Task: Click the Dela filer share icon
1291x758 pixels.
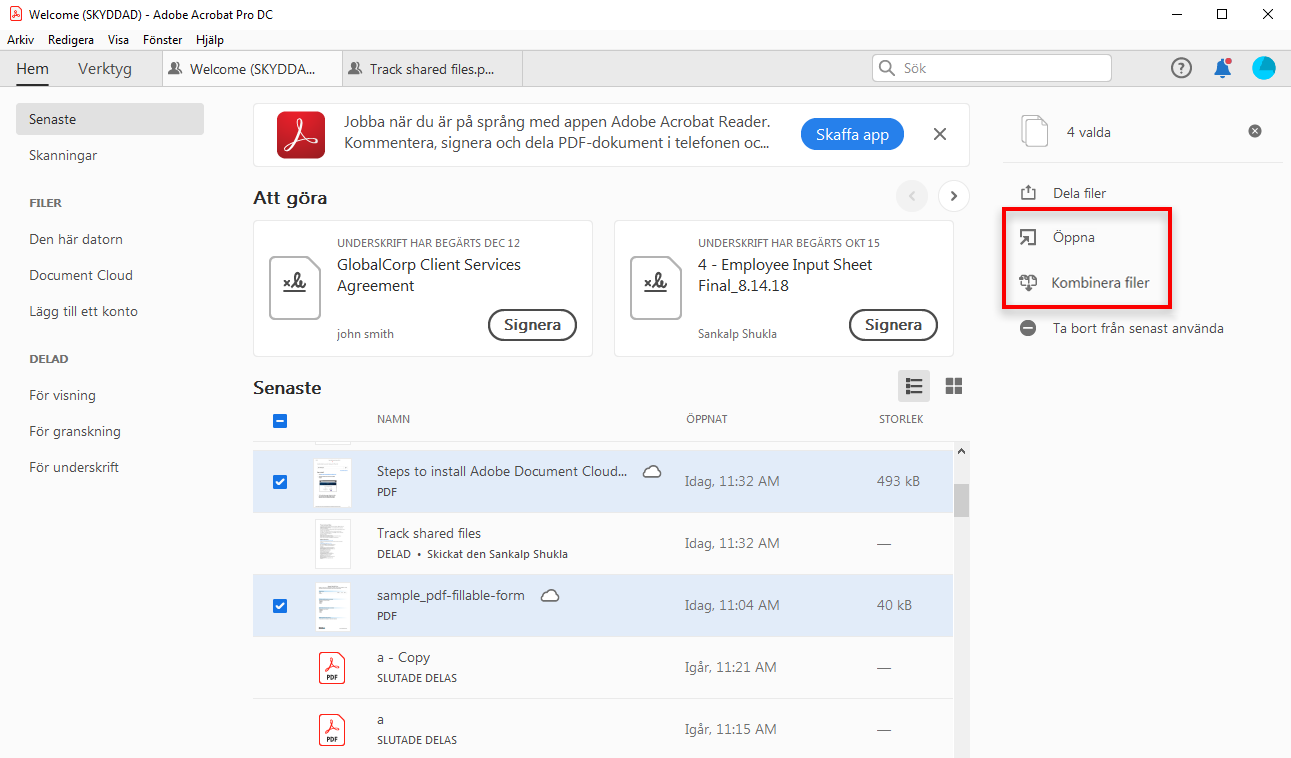Action: pos(1028,193)
